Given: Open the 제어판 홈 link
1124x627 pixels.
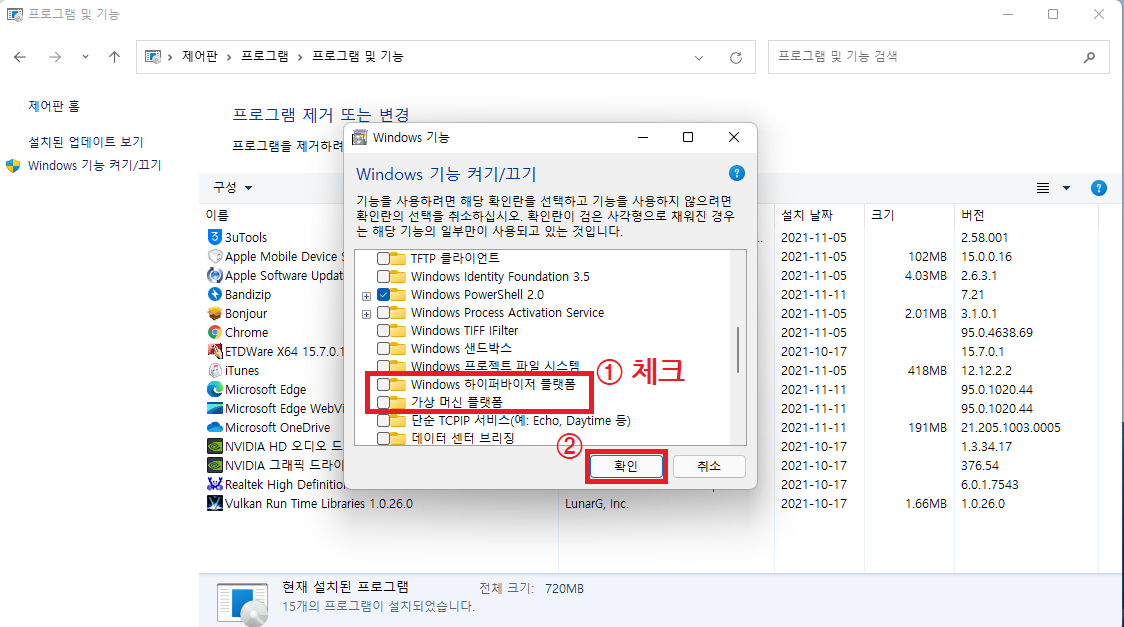Looking at the screenshot, I should pos(54,106).
